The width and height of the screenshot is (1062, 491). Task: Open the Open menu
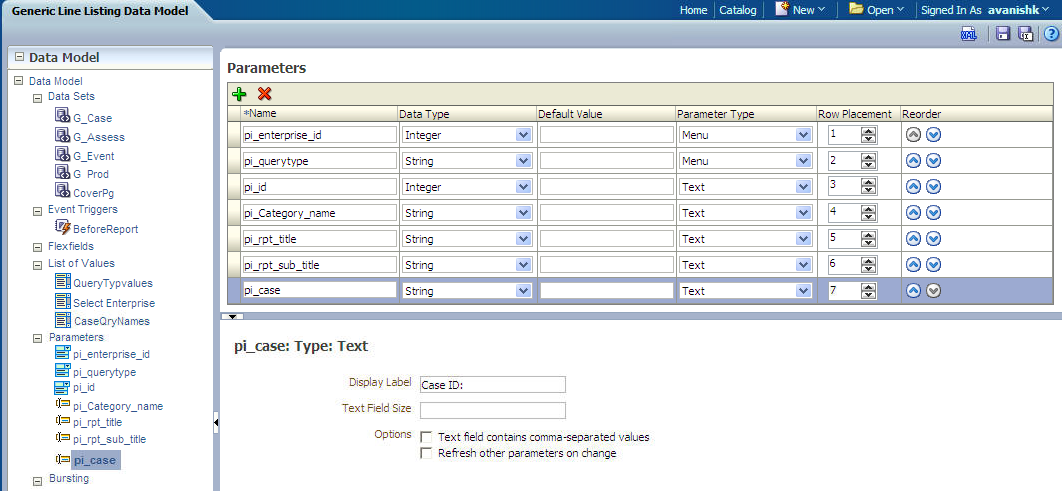click(x=885, y=10)
